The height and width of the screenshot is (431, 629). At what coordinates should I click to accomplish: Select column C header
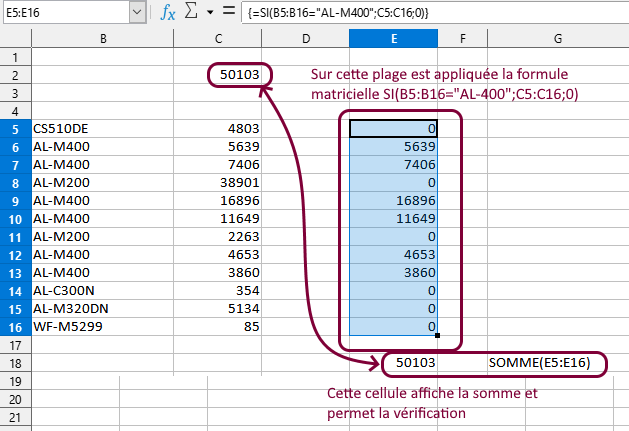218,39
